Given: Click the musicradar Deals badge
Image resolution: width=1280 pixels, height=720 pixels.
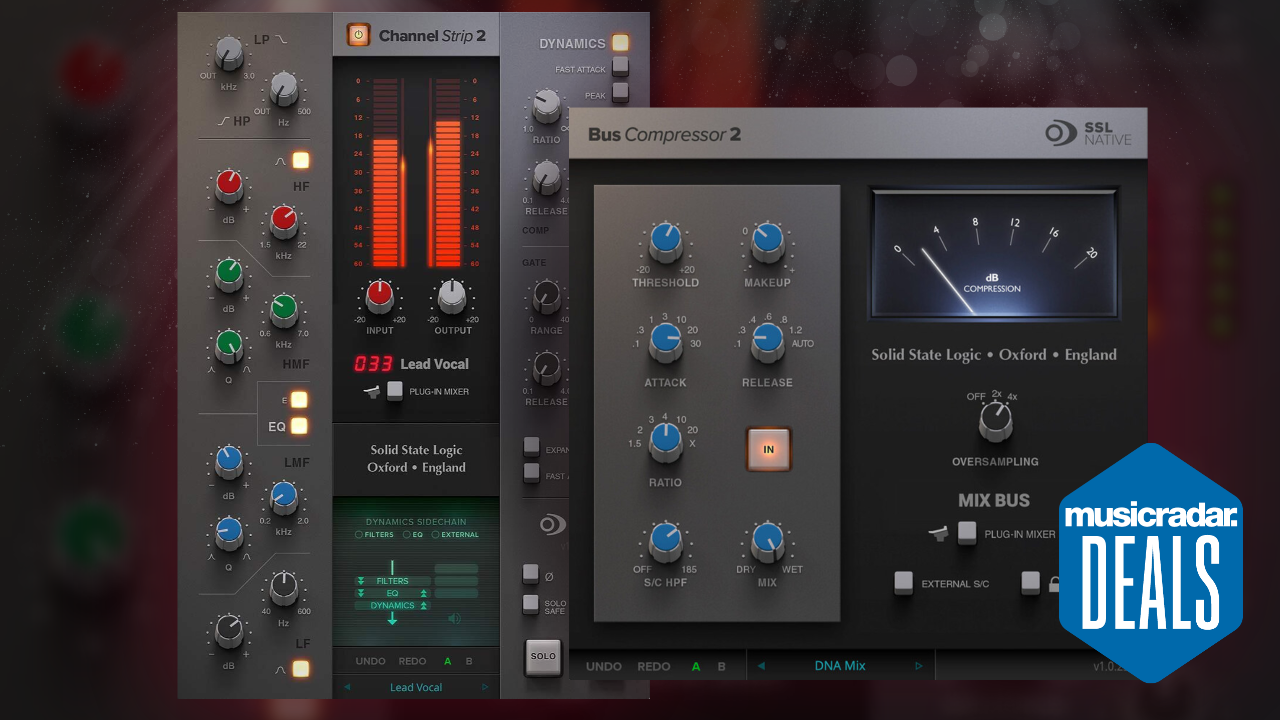Looking at the screenshot, I should pos(1150,562).
